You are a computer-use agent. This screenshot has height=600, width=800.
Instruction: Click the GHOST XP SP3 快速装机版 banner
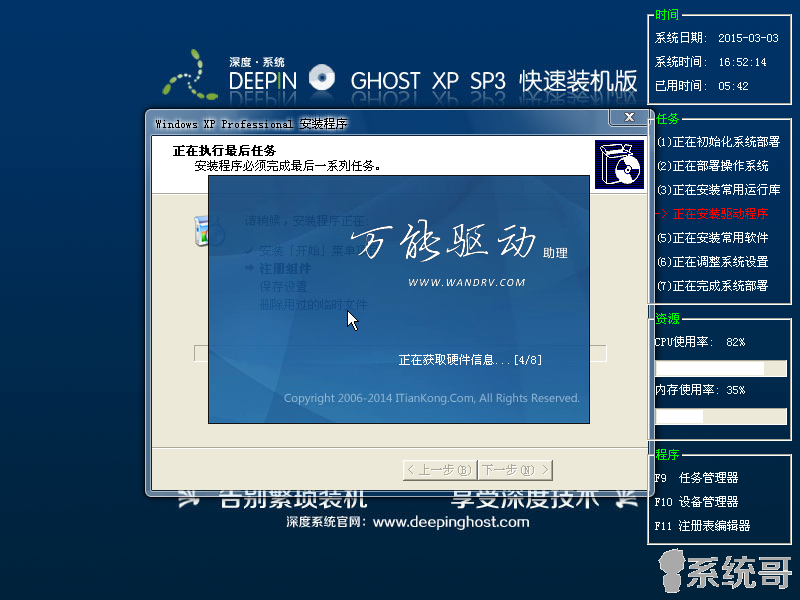[x=494, y=81]
